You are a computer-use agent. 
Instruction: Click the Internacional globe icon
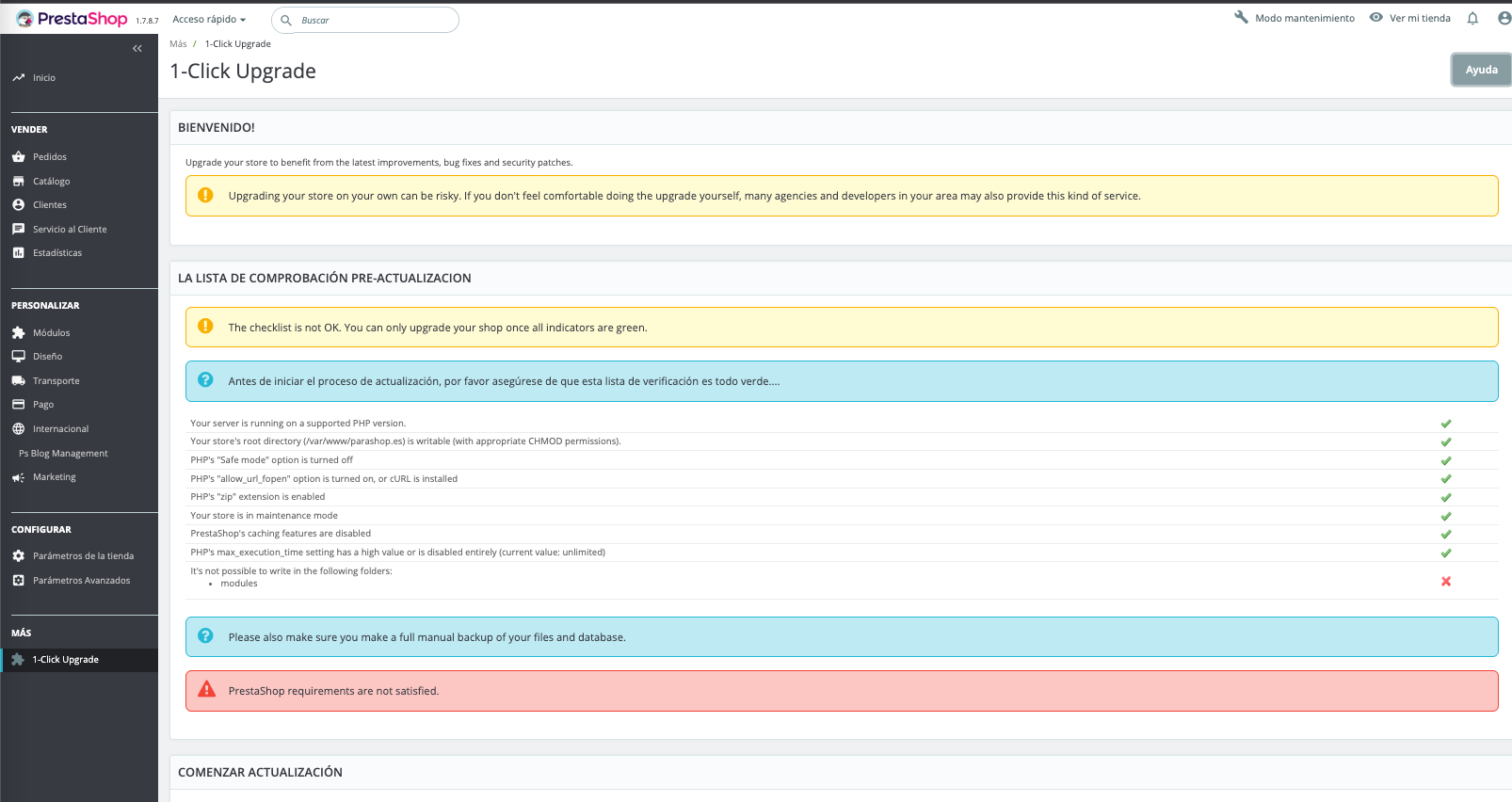(19, 429)
